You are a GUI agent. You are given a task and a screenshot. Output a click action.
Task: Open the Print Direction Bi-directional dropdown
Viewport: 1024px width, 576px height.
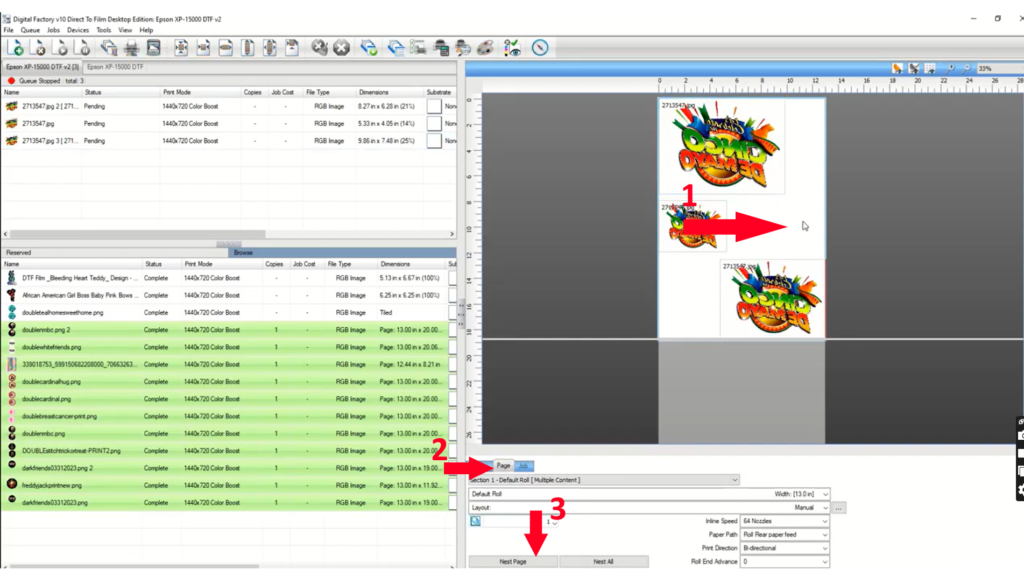point(784,549)
